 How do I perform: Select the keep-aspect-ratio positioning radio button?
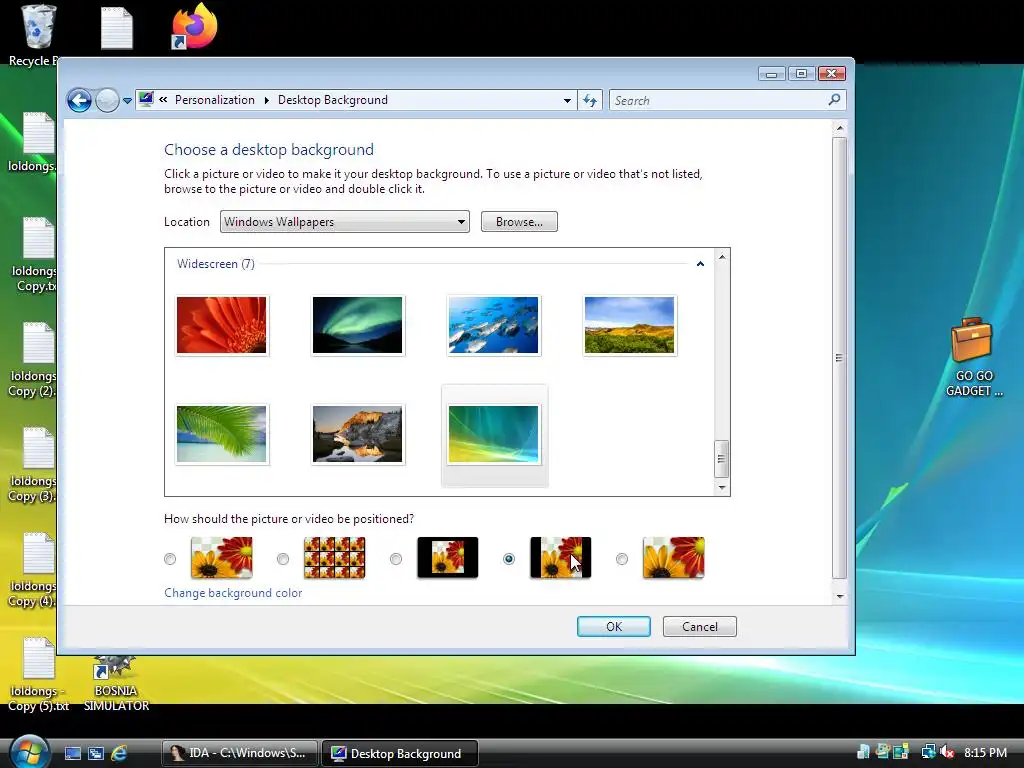(509, 559)
